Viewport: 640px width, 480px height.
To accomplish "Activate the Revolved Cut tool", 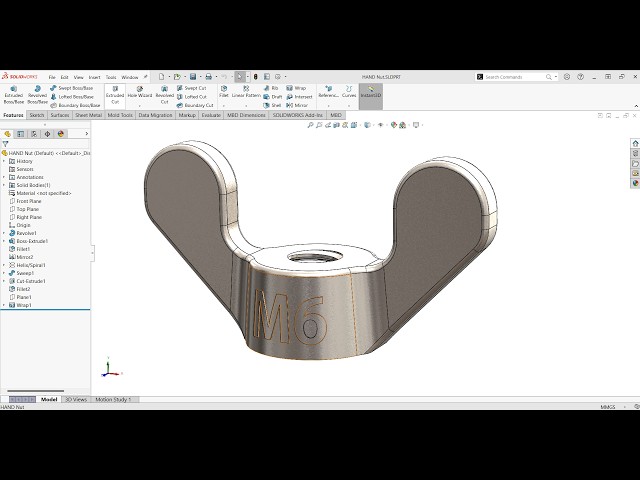I will click(164, 95).
